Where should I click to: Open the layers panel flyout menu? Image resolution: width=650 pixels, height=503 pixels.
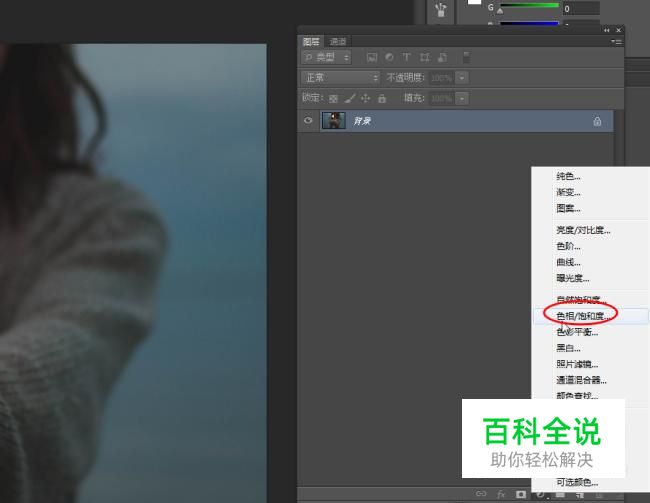pyautogui.click(x=616, y=41)
